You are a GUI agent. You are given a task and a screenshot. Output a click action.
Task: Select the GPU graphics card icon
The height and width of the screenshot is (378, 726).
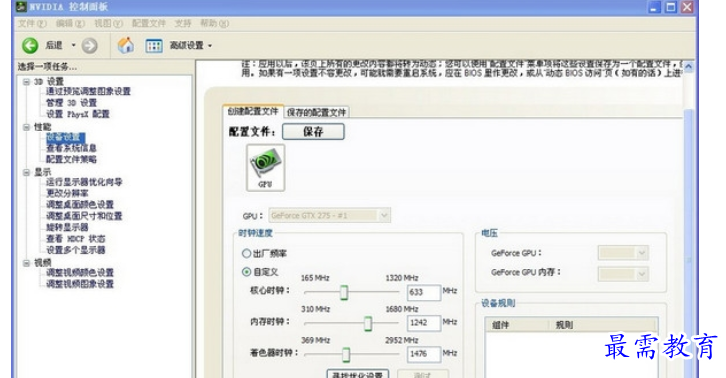point(265,167)
